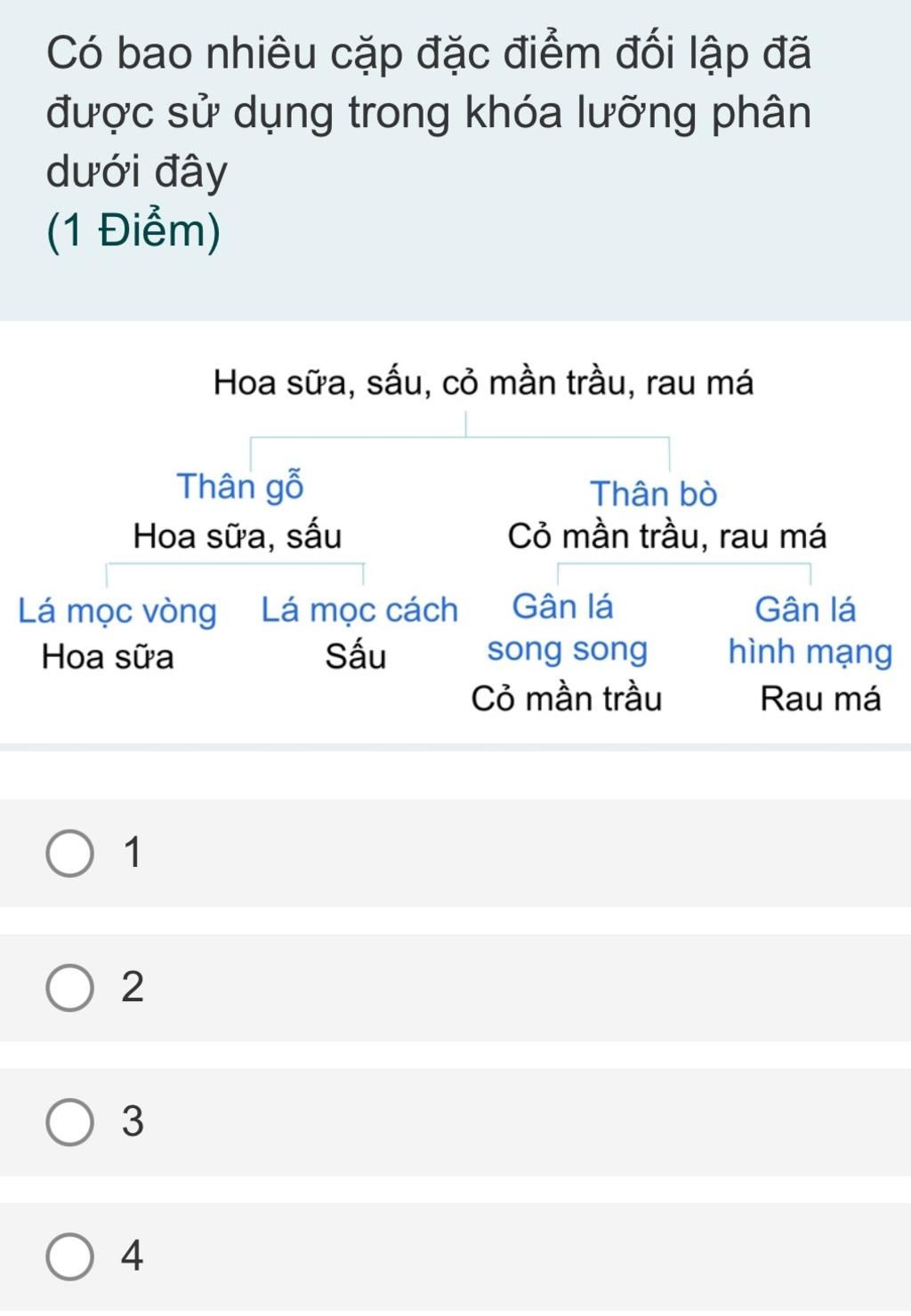The width and height of the screenshot is (911, 1316).
Task: Click the "Gân lá hình mạng" label
Action: 810,630
